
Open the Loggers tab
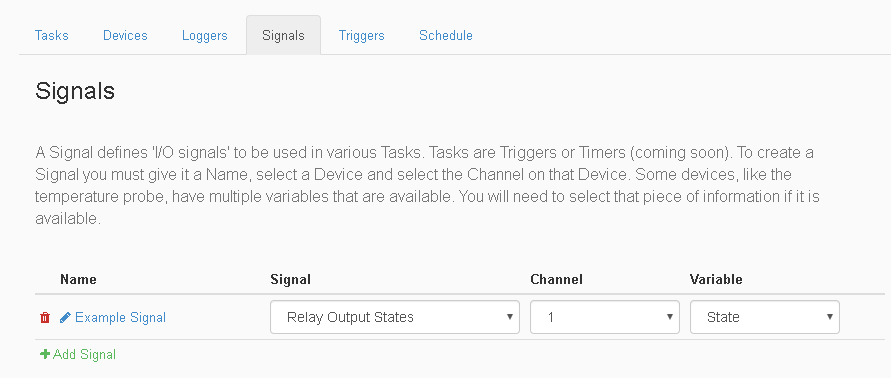205,35
